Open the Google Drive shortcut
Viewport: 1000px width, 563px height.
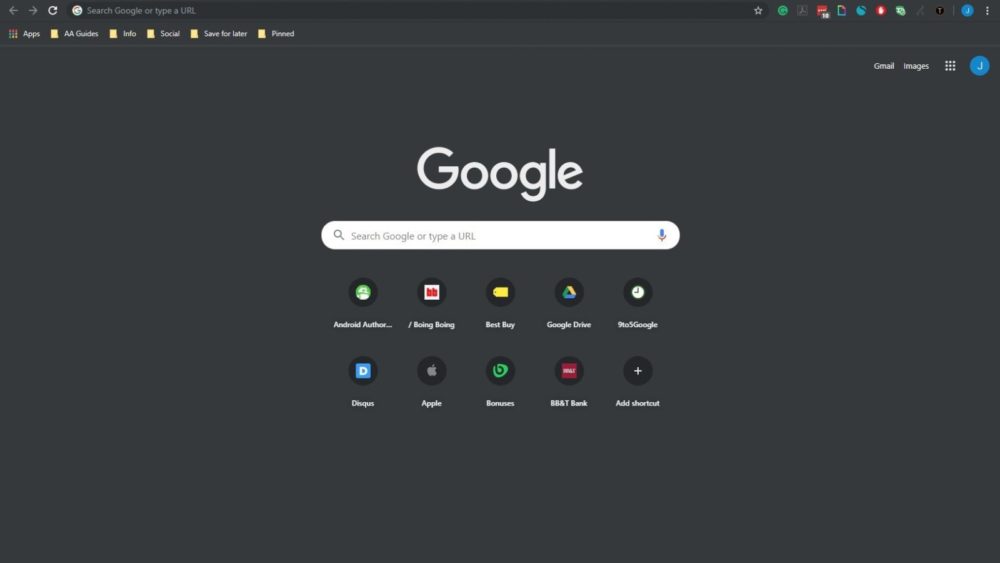click(x=569, y=304)
